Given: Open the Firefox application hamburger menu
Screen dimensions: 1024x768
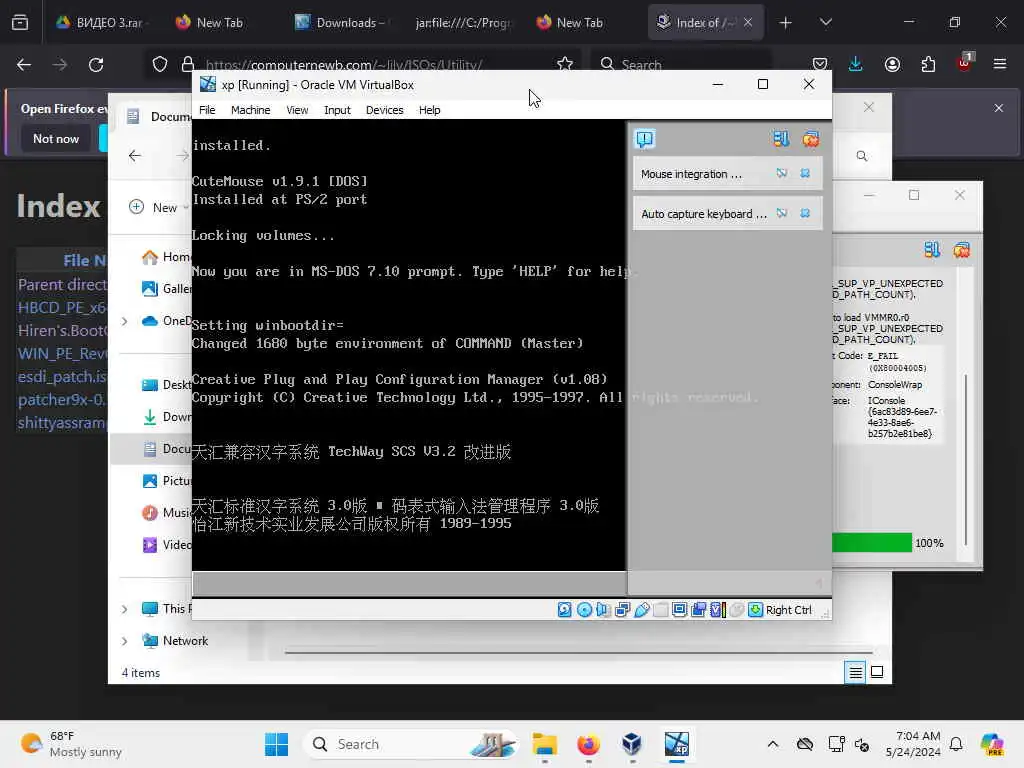Looking at the screenshot, I should [x=999, y=64].
